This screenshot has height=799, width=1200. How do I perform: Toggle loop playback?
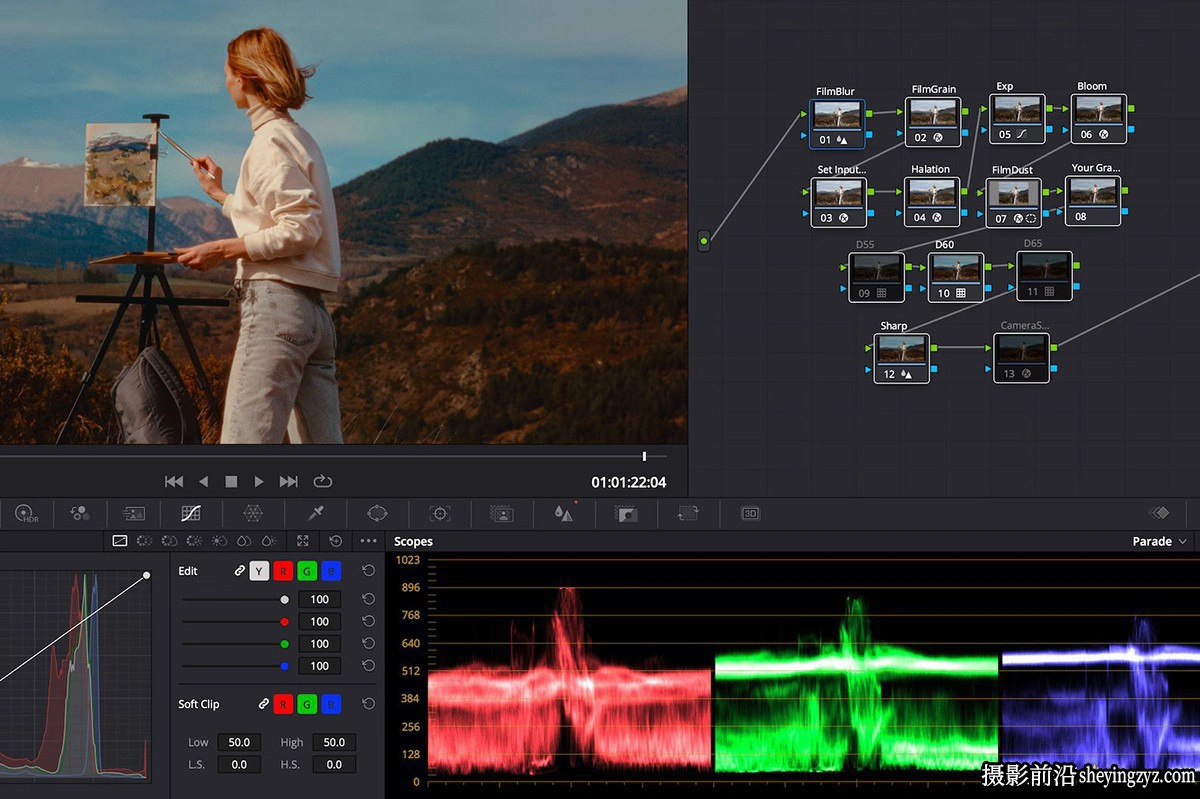(322, 482)
